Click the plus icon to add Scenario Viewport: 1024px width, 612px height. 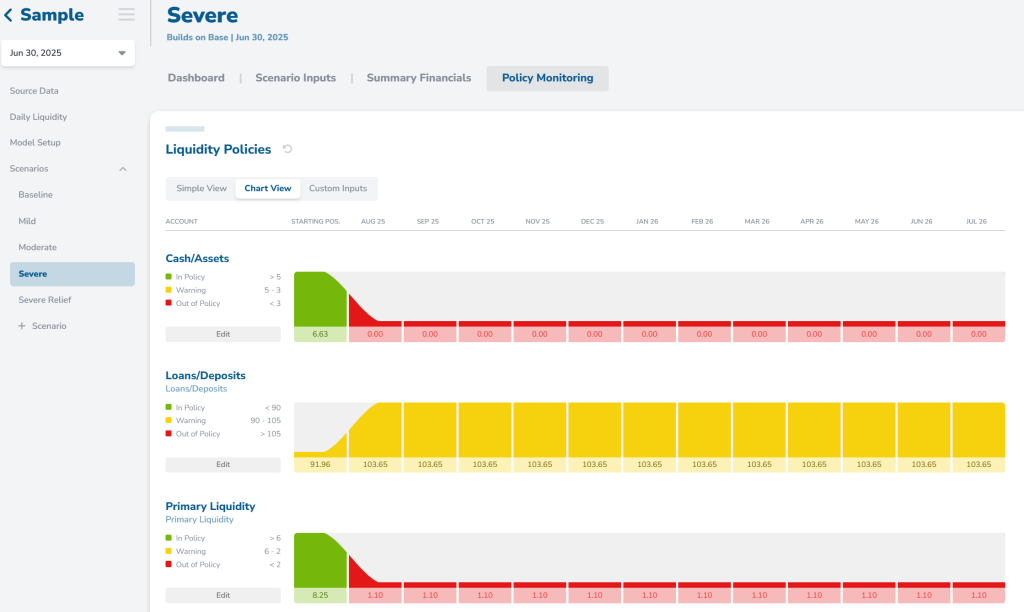(x=22, y=326)
